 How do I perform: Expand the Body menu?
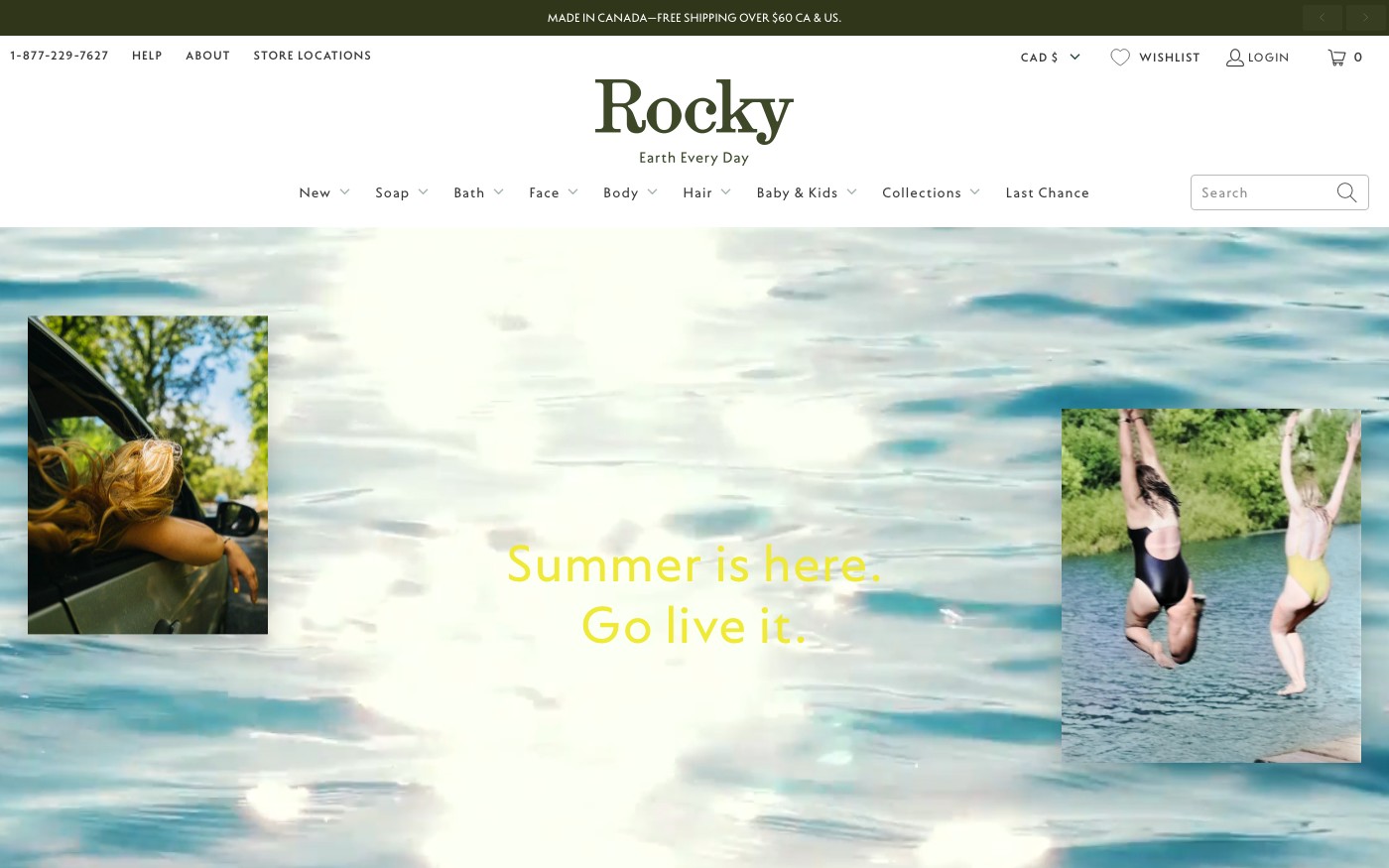pyautogui.click(x=631, y=192)
